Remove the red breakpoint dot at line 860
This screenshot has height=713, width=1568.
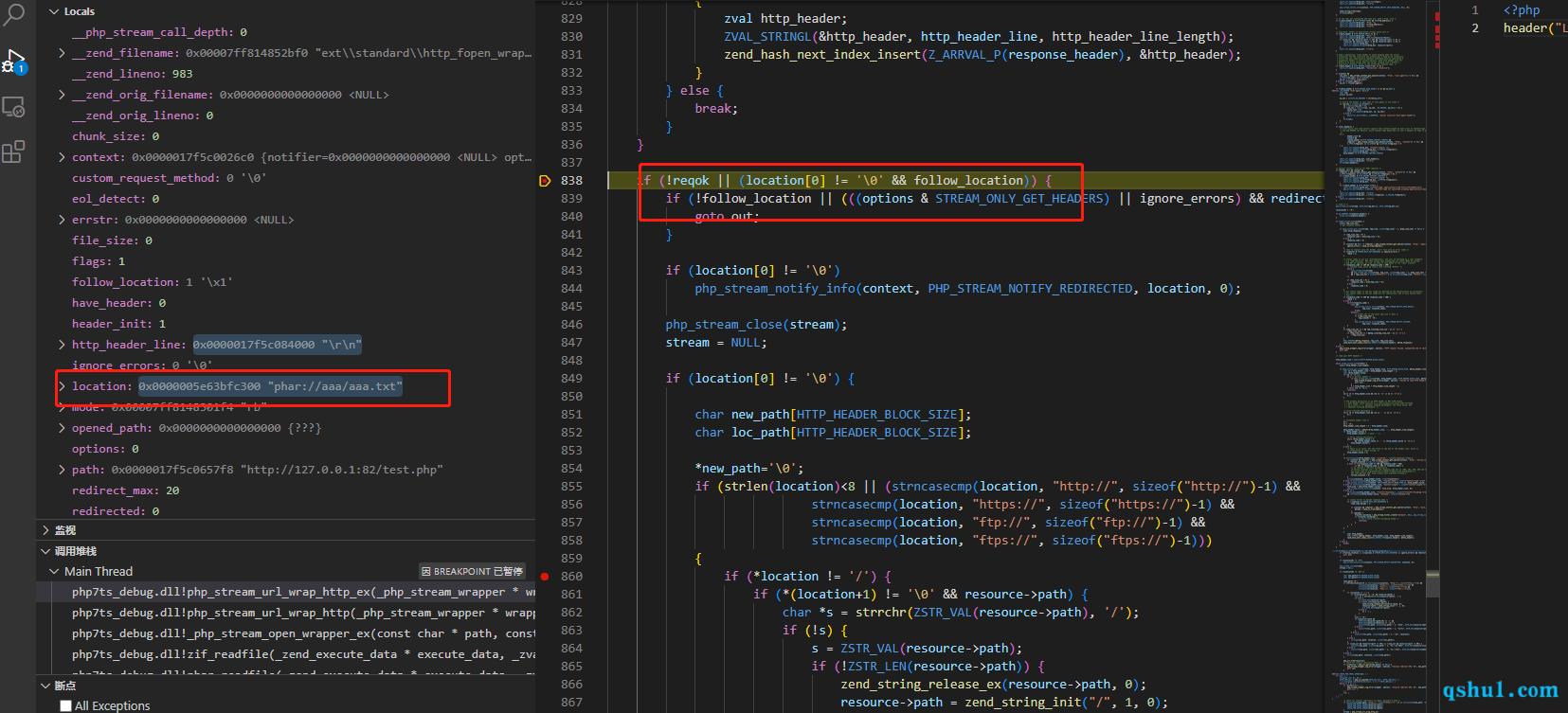pos(545,576)
